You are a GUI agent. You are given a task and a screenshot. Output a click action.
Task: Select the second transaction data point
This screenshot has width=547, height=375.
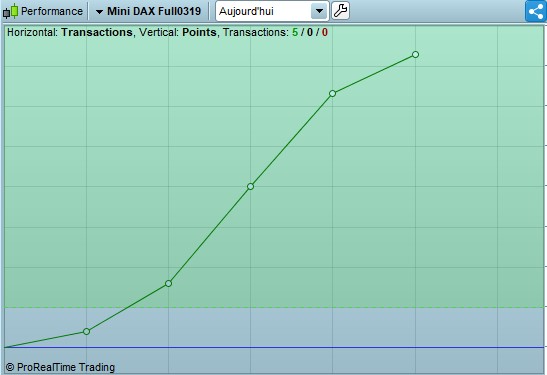[168, 284]
